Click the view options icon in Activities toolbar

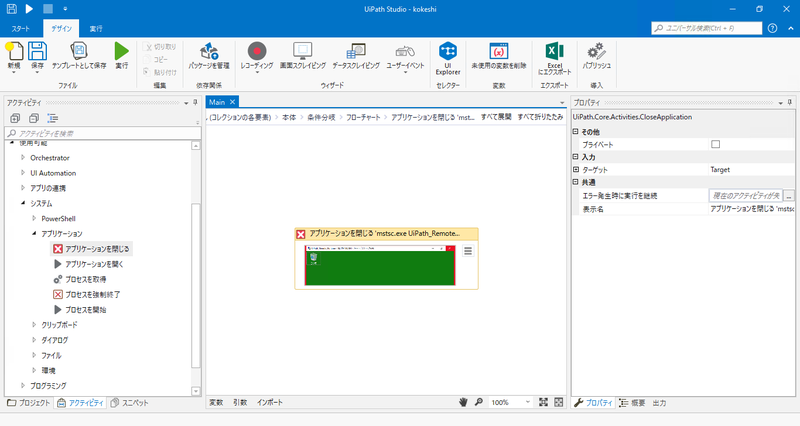pyautogui.click(x=53, y=118)
